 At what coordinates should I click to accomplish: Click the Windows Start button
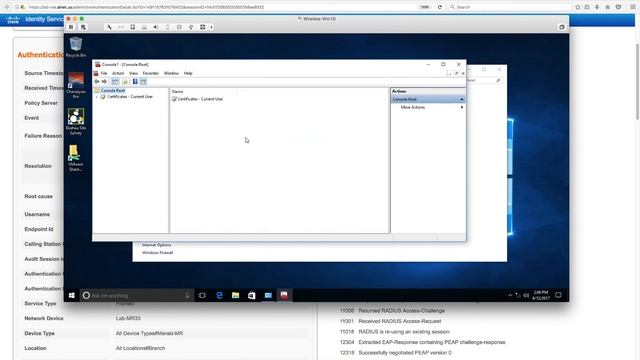72,295
